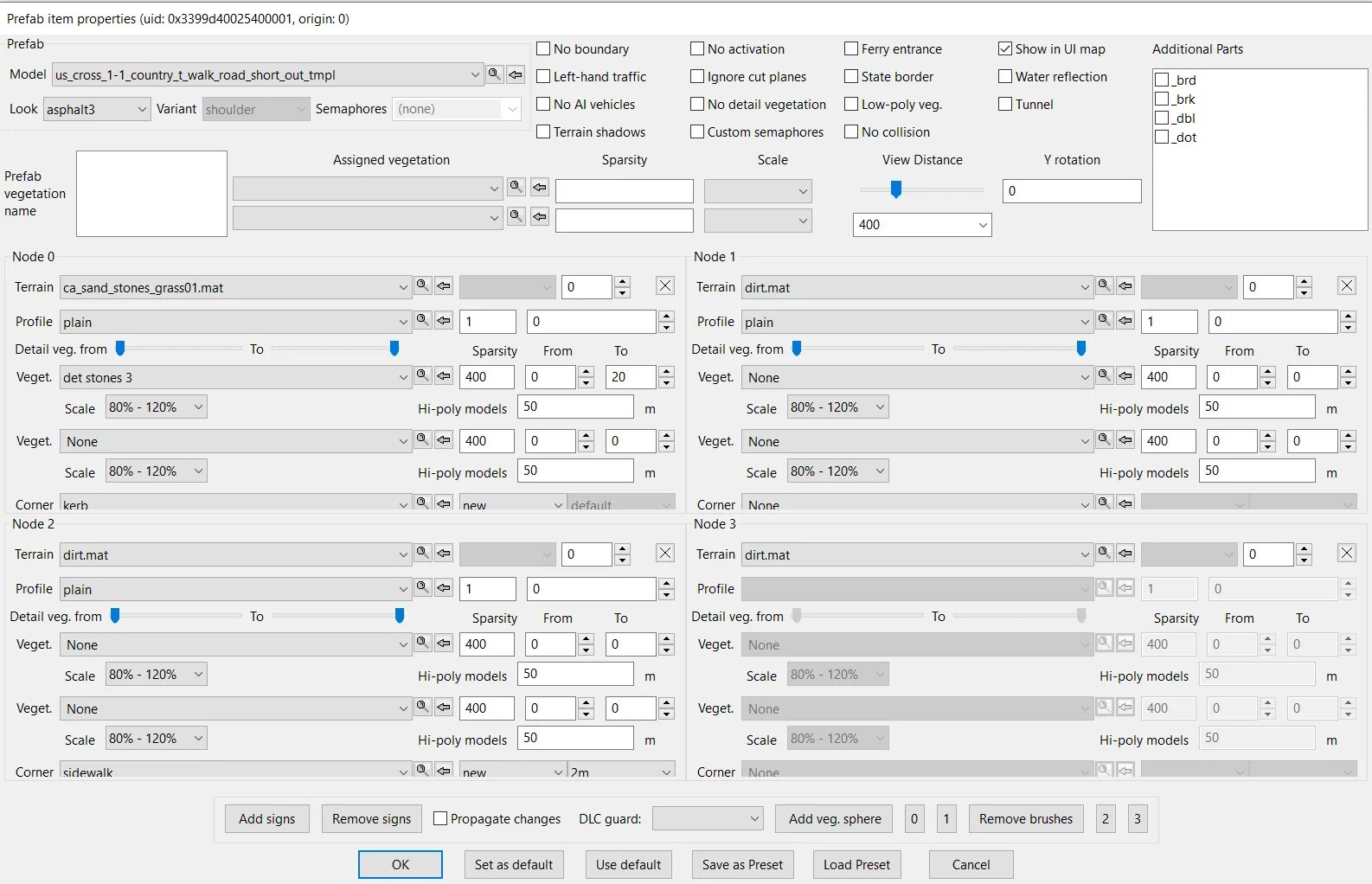The height and width of the screenshot is (884, 1372).
Task: Click the Load Preset button
Action: coord(856,864)
